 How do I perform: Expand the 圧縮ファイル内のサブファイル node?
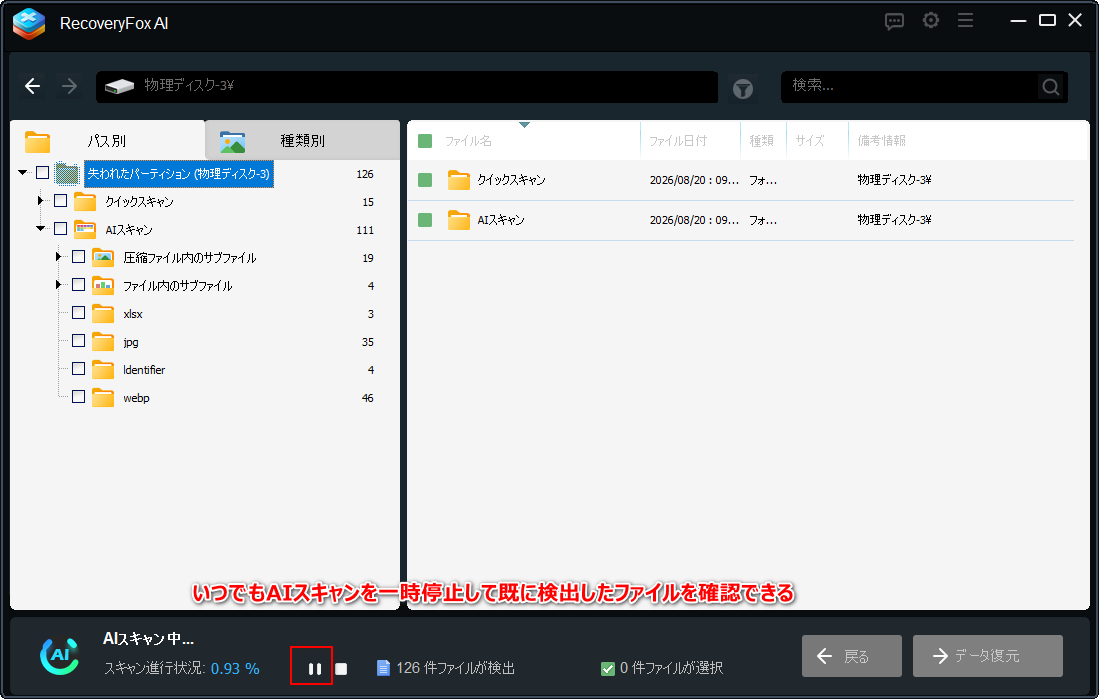point(59,257)
